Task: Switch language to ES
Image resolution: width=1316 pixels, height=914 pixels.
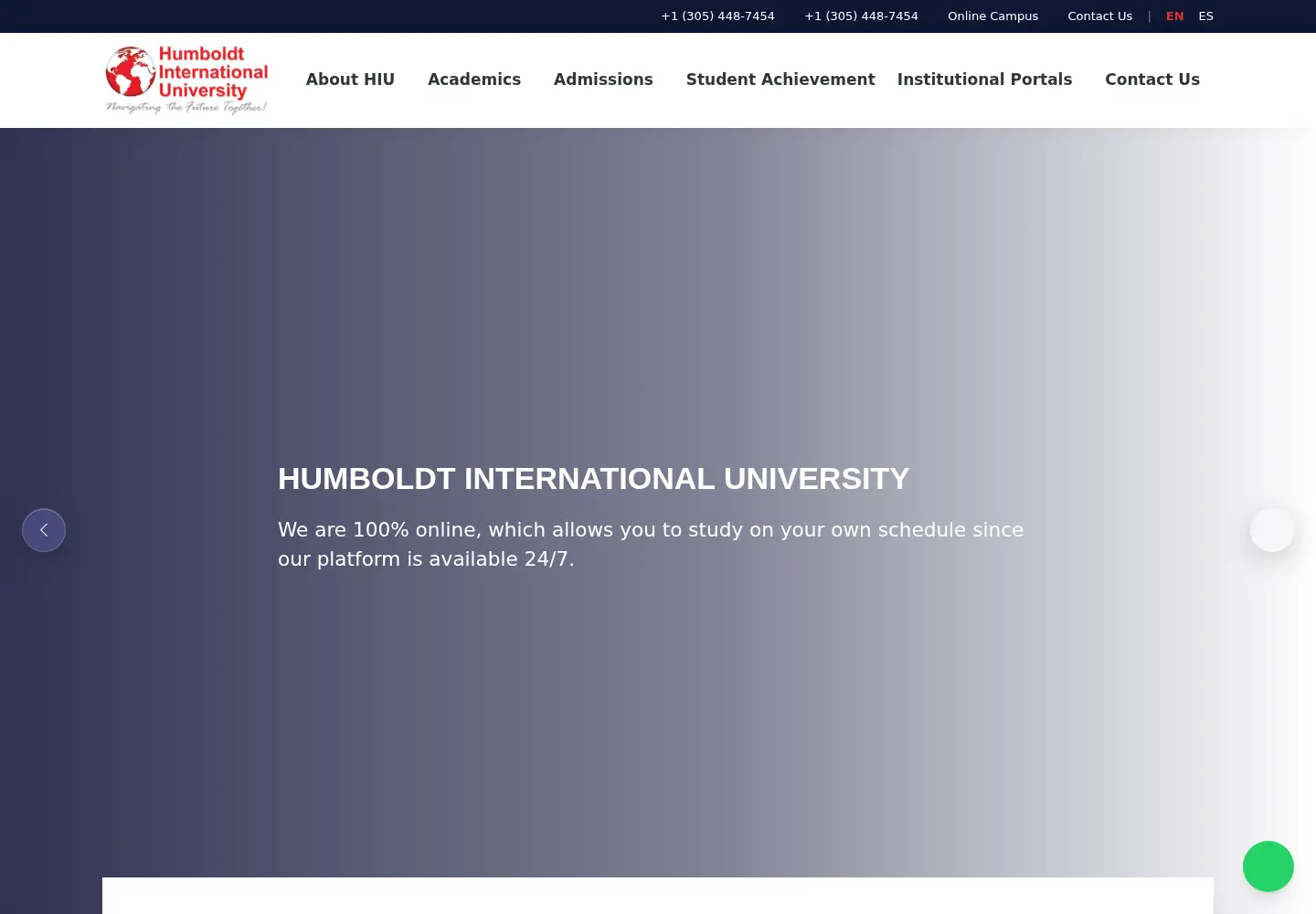Action: (x=1205, y=16)
